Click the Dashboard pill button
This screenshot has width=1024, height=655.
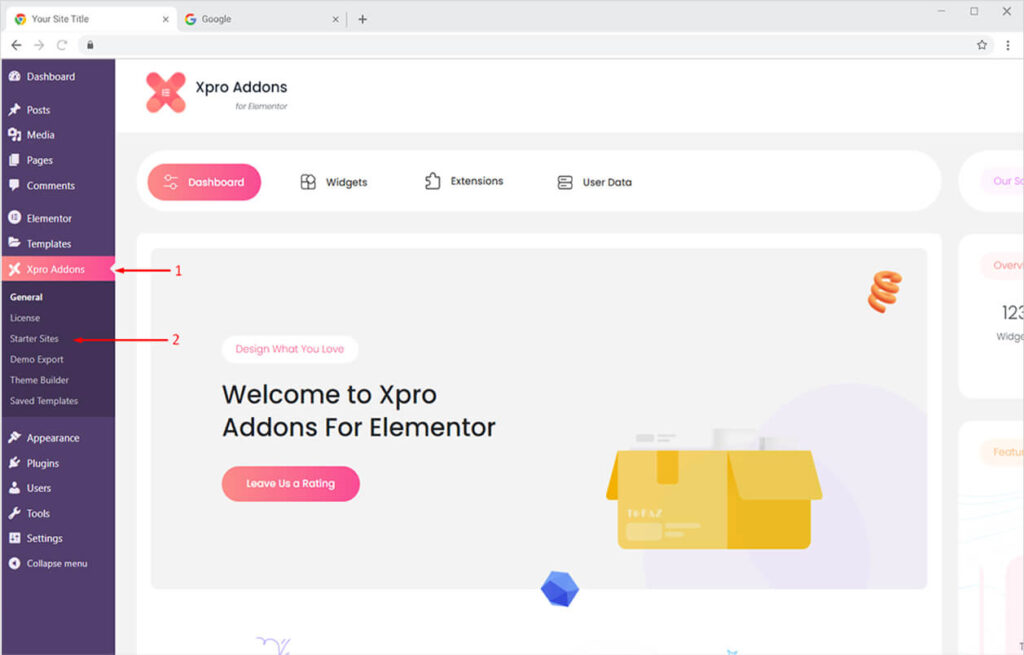204,182
